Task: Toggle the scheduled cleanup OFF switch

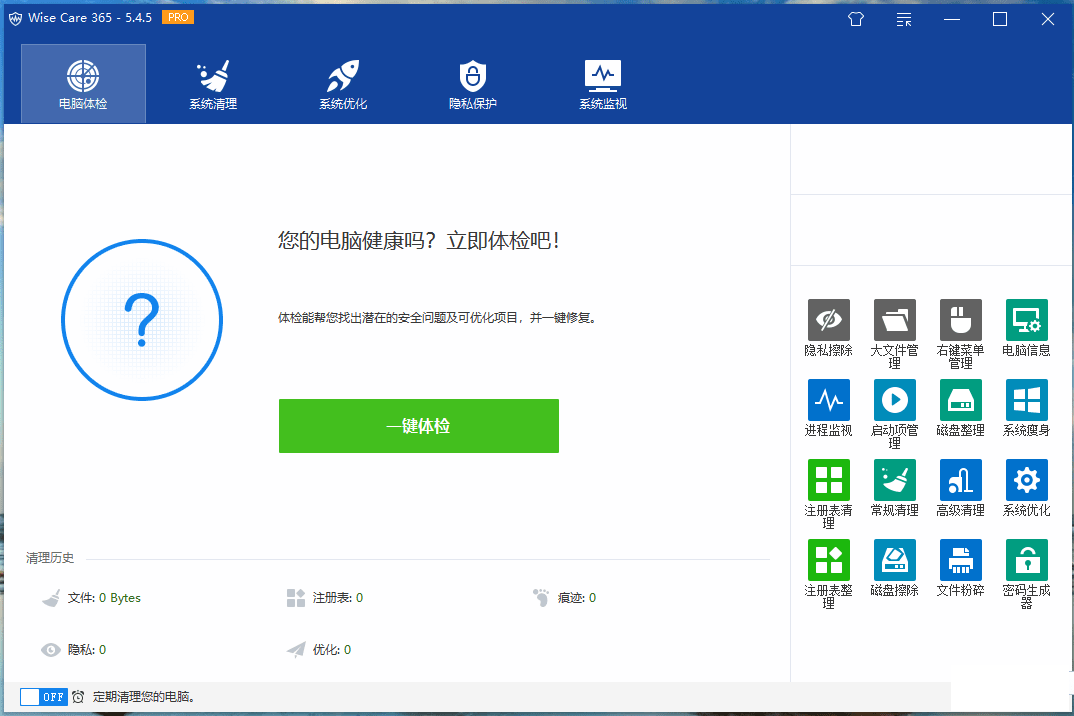Action: coord(43,697)
